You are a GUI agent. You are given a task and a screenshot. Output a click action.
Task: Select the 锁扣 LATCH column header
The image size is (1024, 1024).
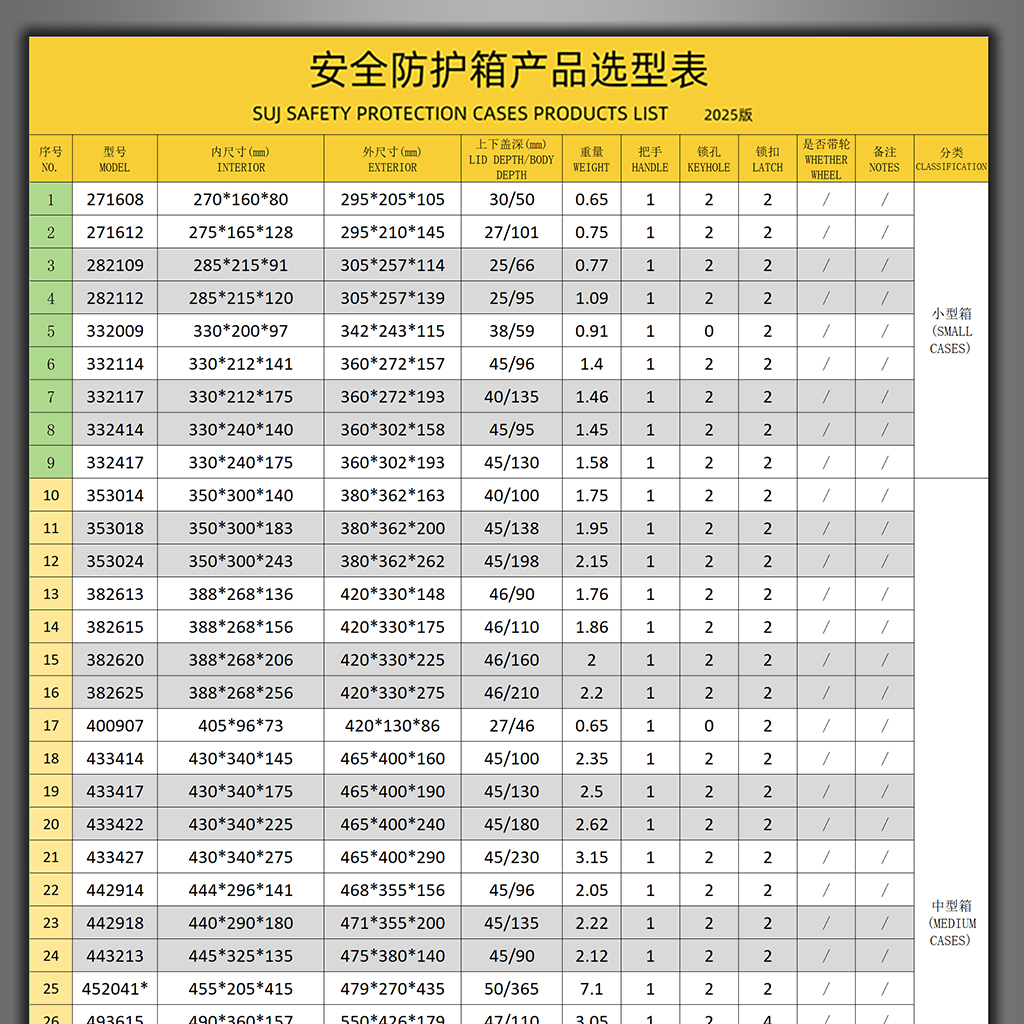click(x=767, y=159)
